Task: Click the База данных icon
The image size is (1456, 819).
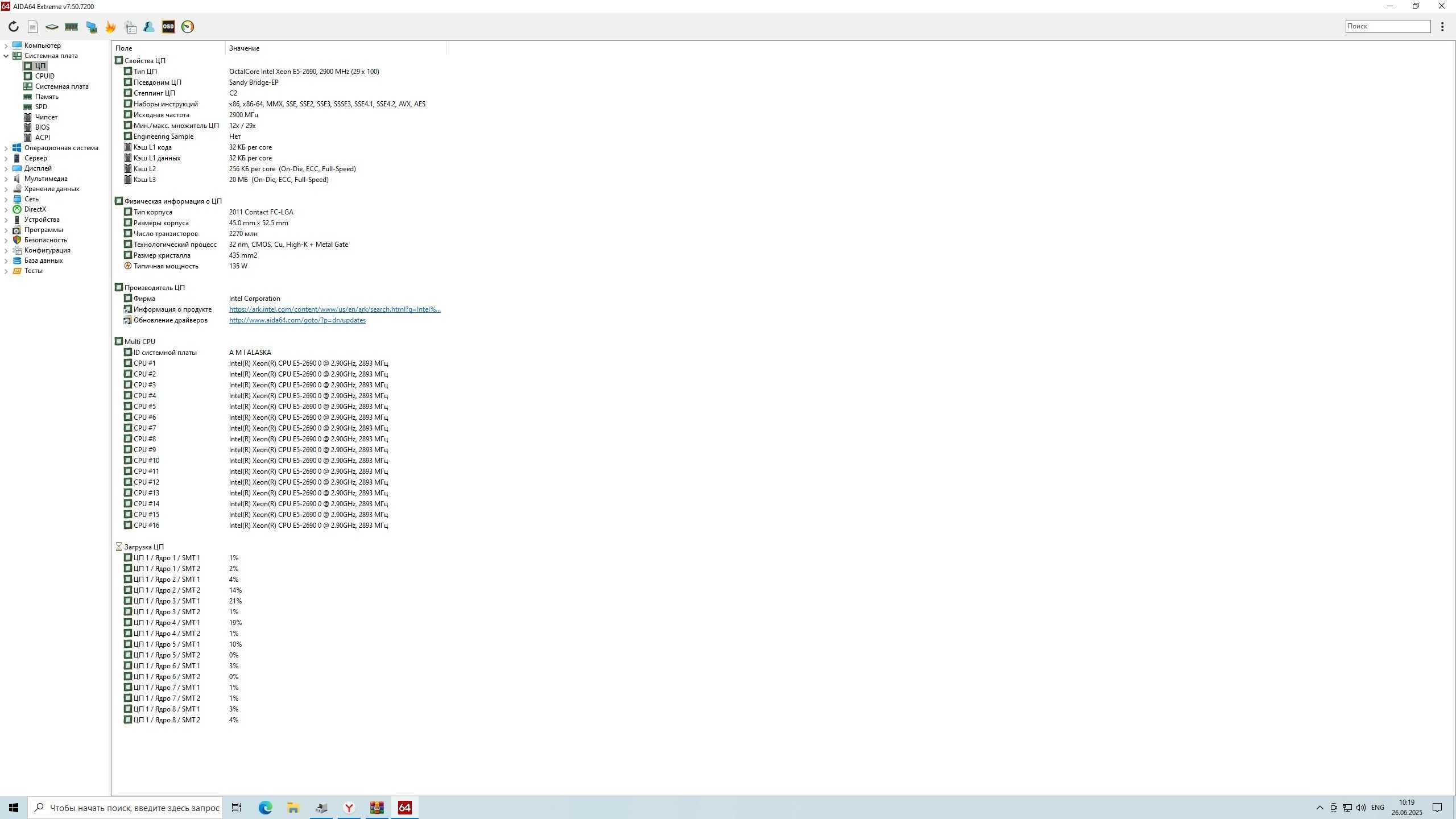Action: [x=17, y=260]
